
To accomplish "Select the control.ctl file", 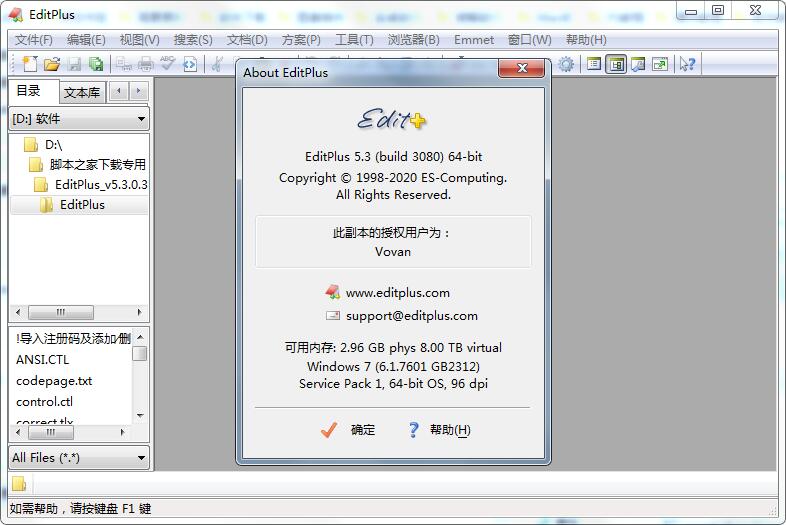I will pyautogui.click(x=44, y=402).
